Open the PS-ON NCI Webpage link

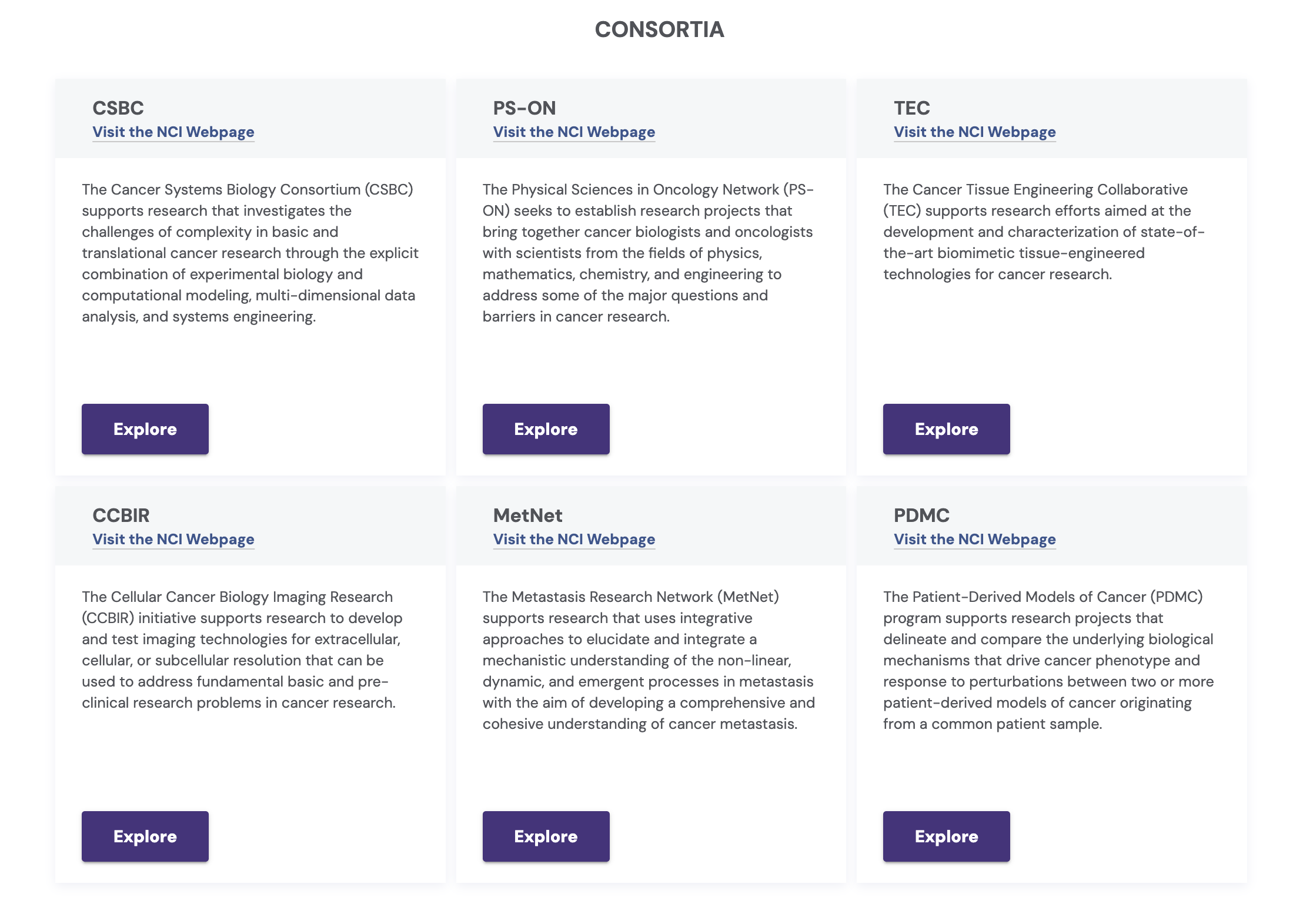574,132
